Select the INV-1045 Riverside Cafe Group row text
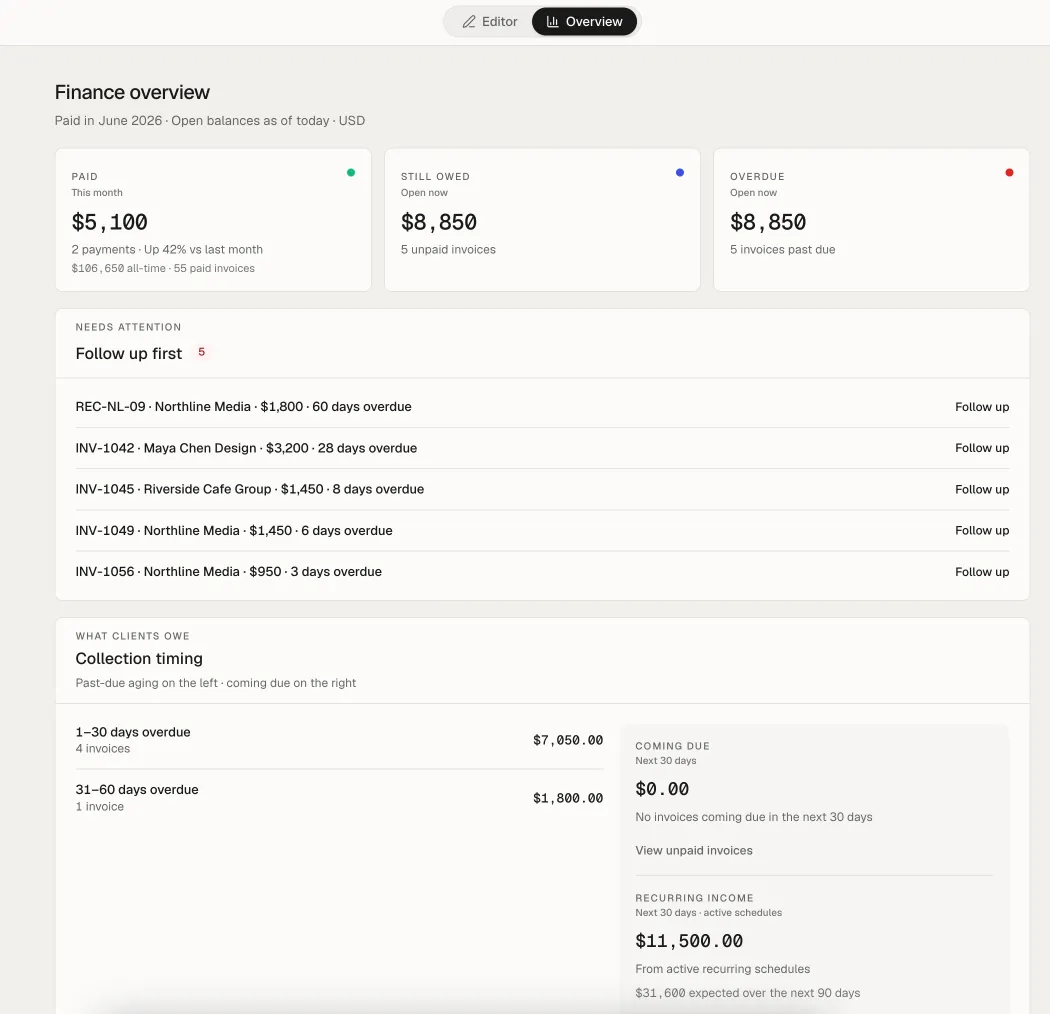This screenshot has height=1014, width=1050. coord(250,490)
